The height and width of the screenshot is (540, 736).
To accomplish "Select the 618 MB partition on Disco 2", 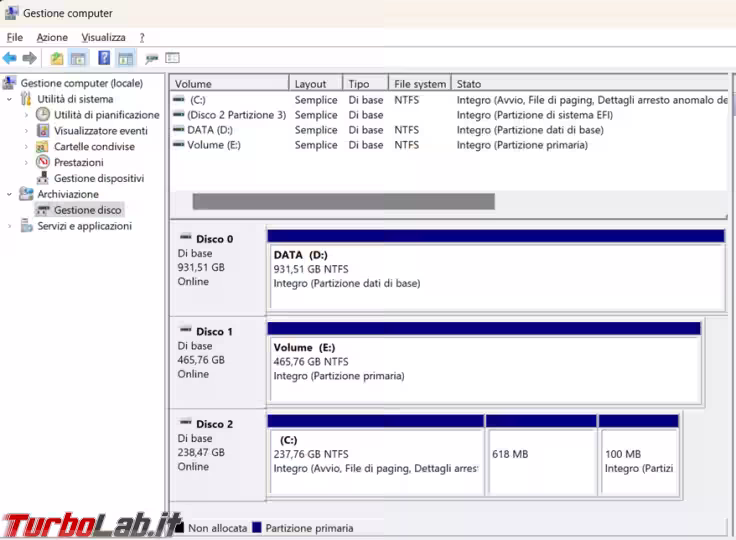I will [542, 461].
